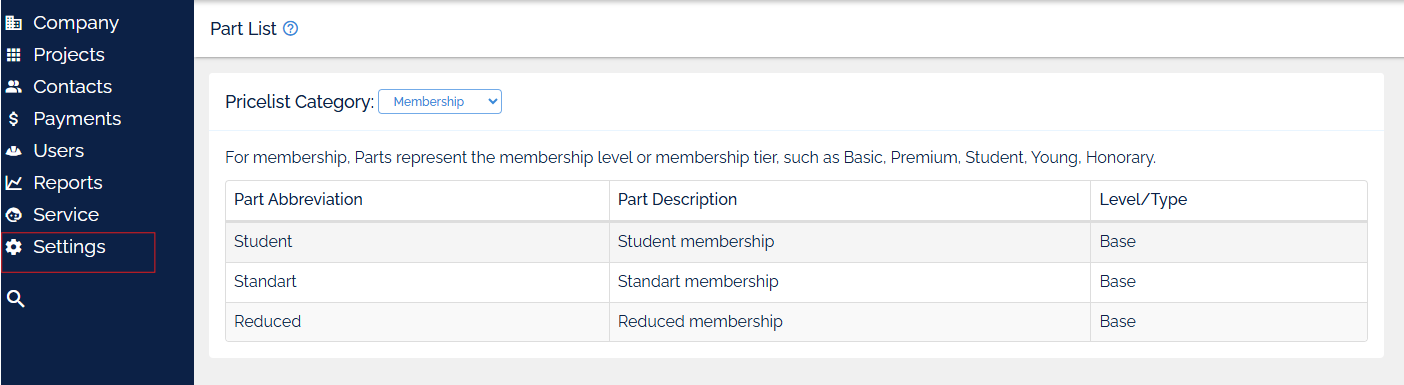Select the Student membership row
Screen dimensions: 1404x385
coord(796,242)
